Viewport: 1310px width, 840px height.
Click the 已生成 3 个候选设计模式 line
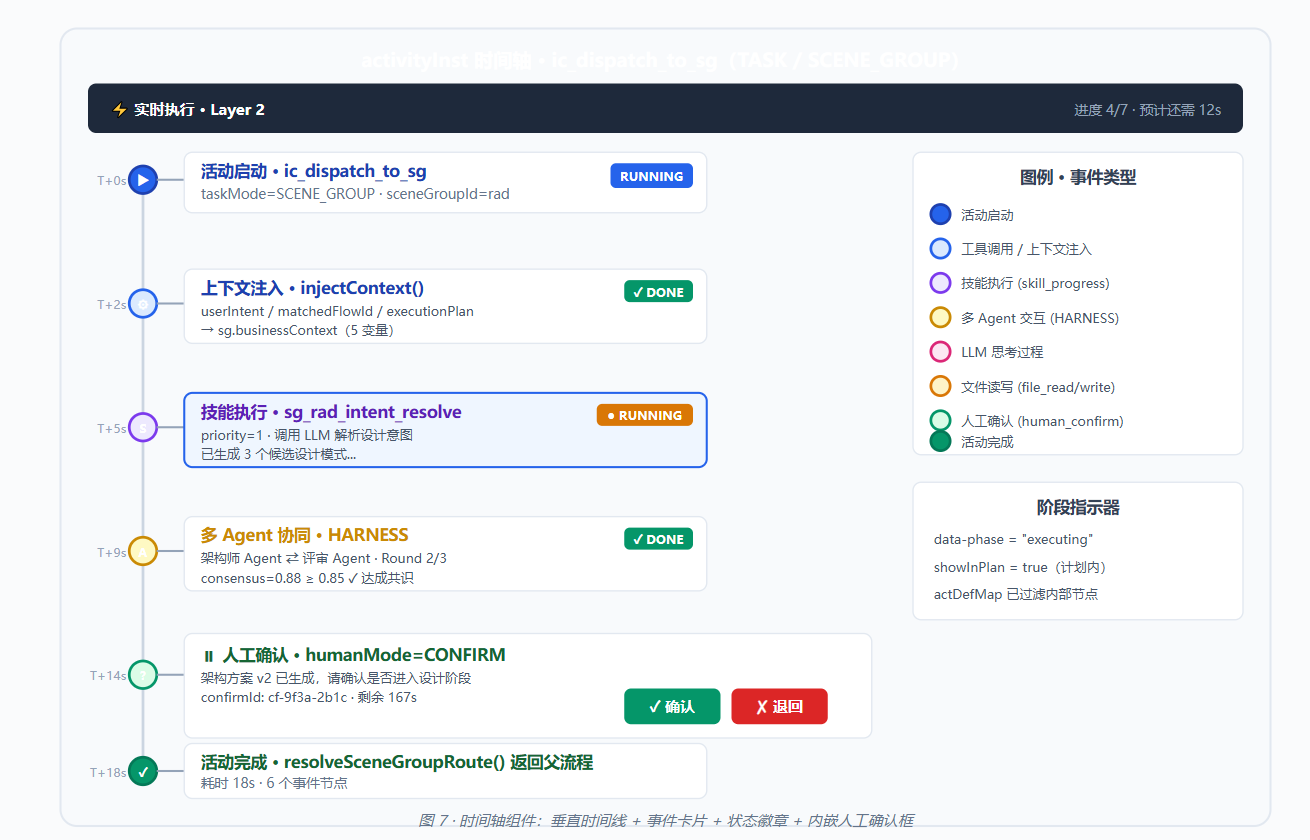click(278, 454)
